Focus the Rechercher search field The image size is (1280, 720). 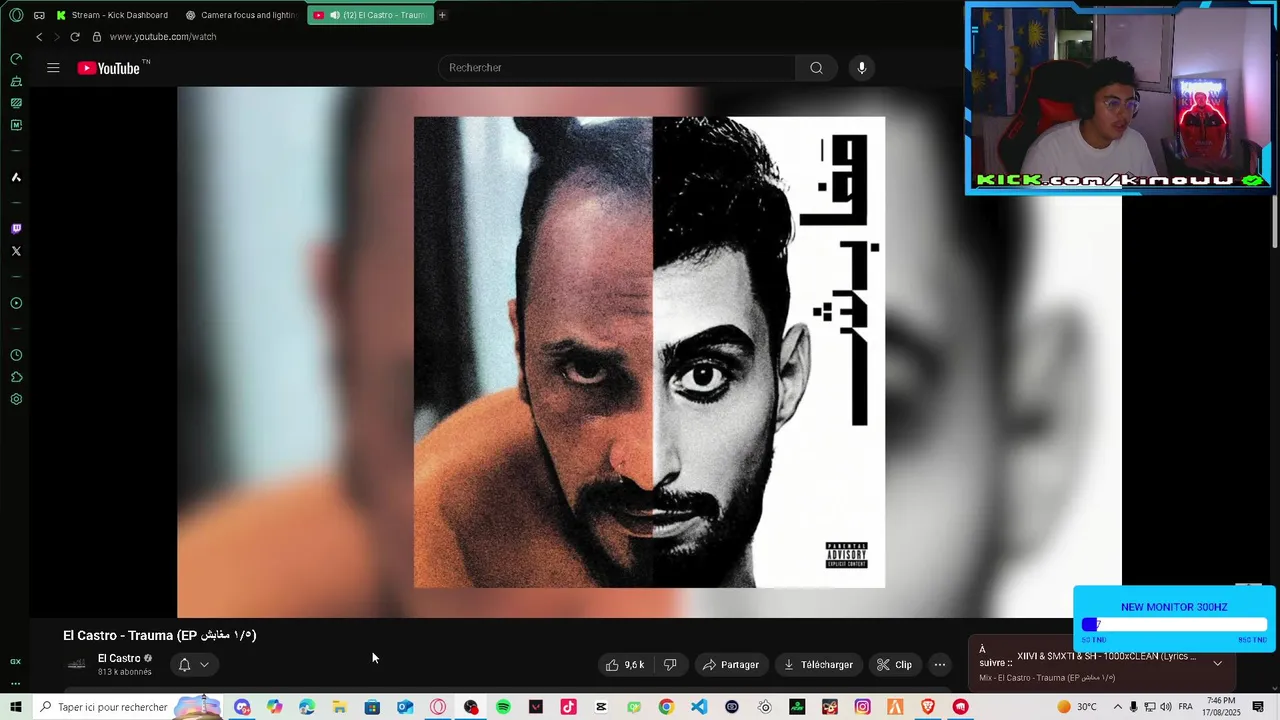617,68
